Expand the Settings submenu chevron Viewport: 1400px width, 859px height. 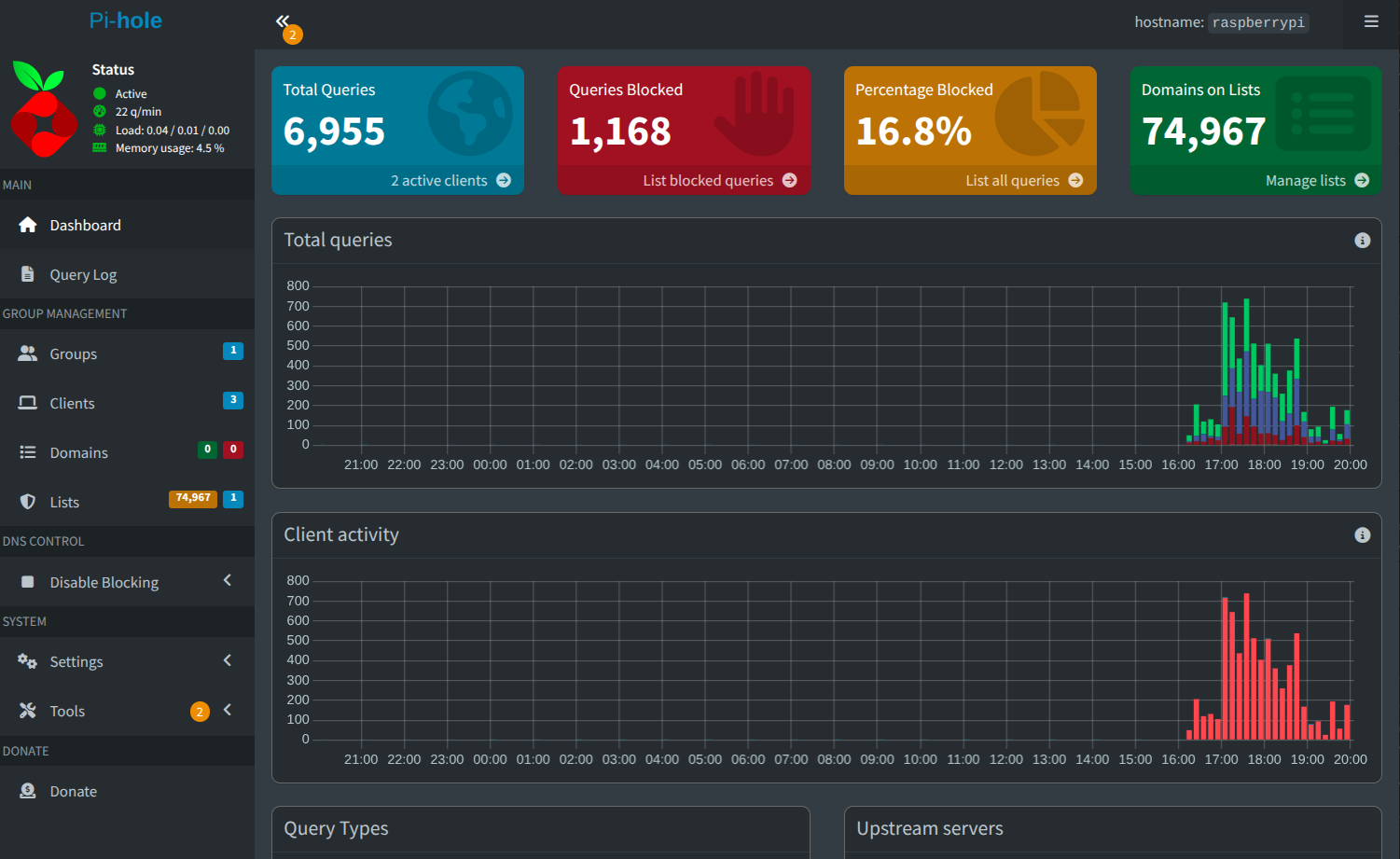(228, 661)
